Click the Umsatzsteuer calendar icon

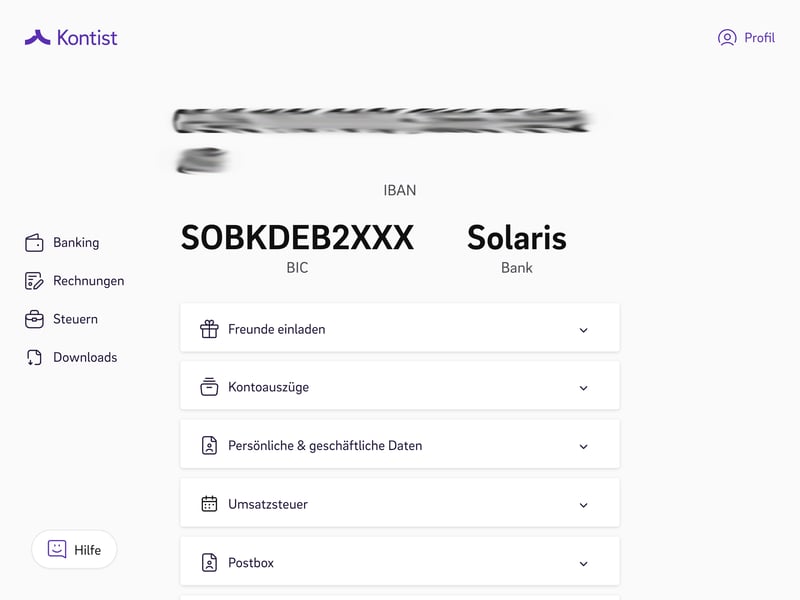209,504
